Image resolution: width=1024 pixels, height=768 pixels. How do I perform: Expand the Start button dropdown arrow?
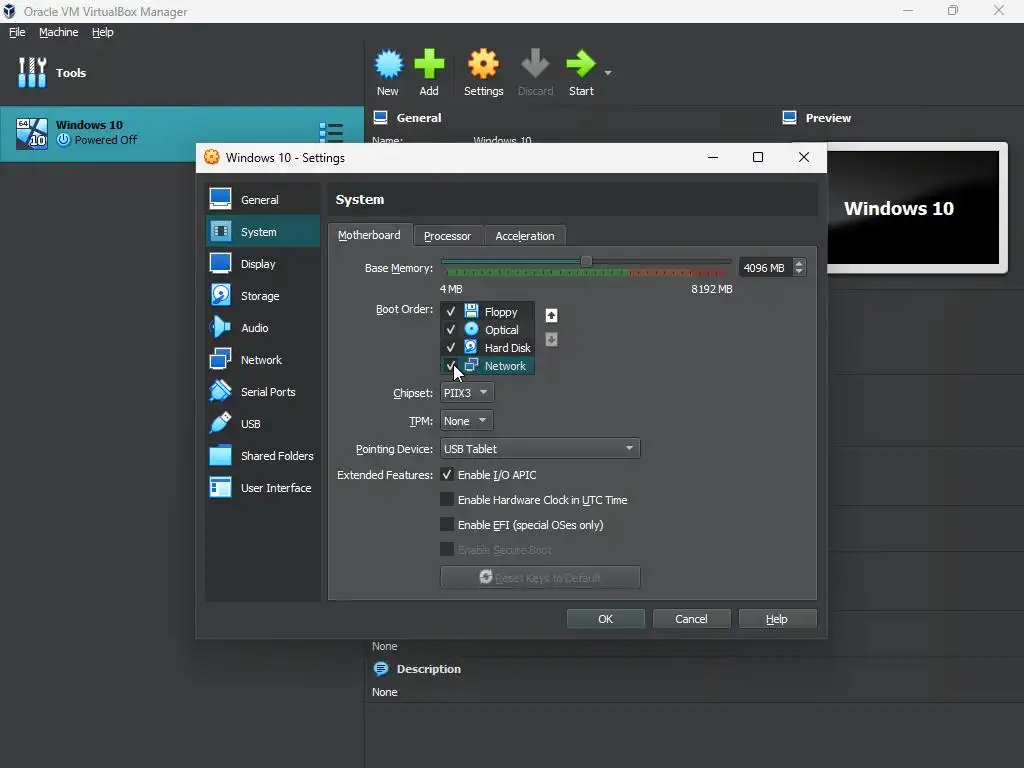pyautogui.click(x=608, y=72)
